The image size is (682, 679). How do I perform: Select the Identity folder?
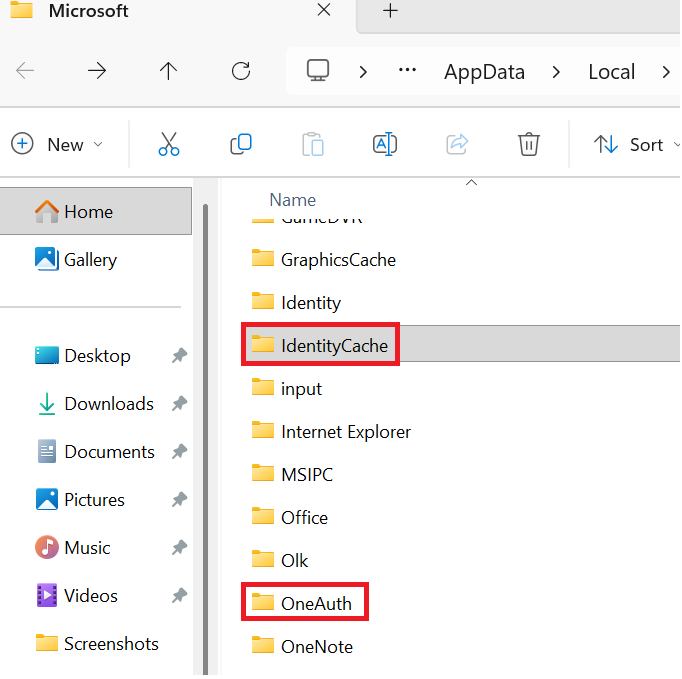(296, 302)
